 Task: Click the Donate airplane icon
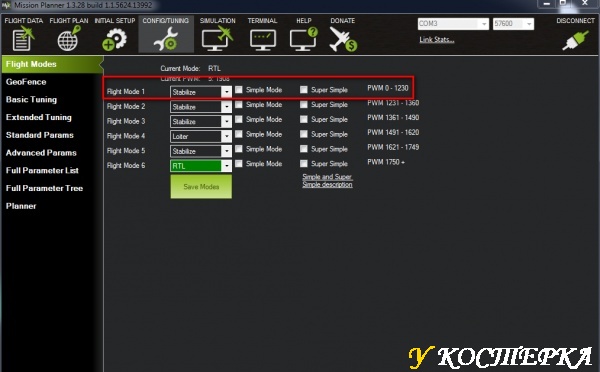click(x=343, y=39)
